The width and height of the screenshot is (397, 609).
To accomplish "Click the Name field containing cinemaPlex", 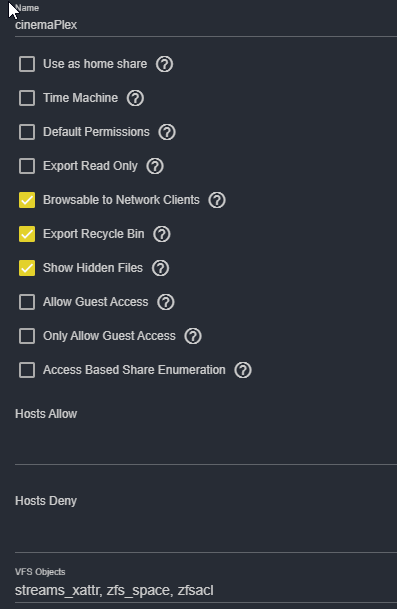I will [206, 25].
